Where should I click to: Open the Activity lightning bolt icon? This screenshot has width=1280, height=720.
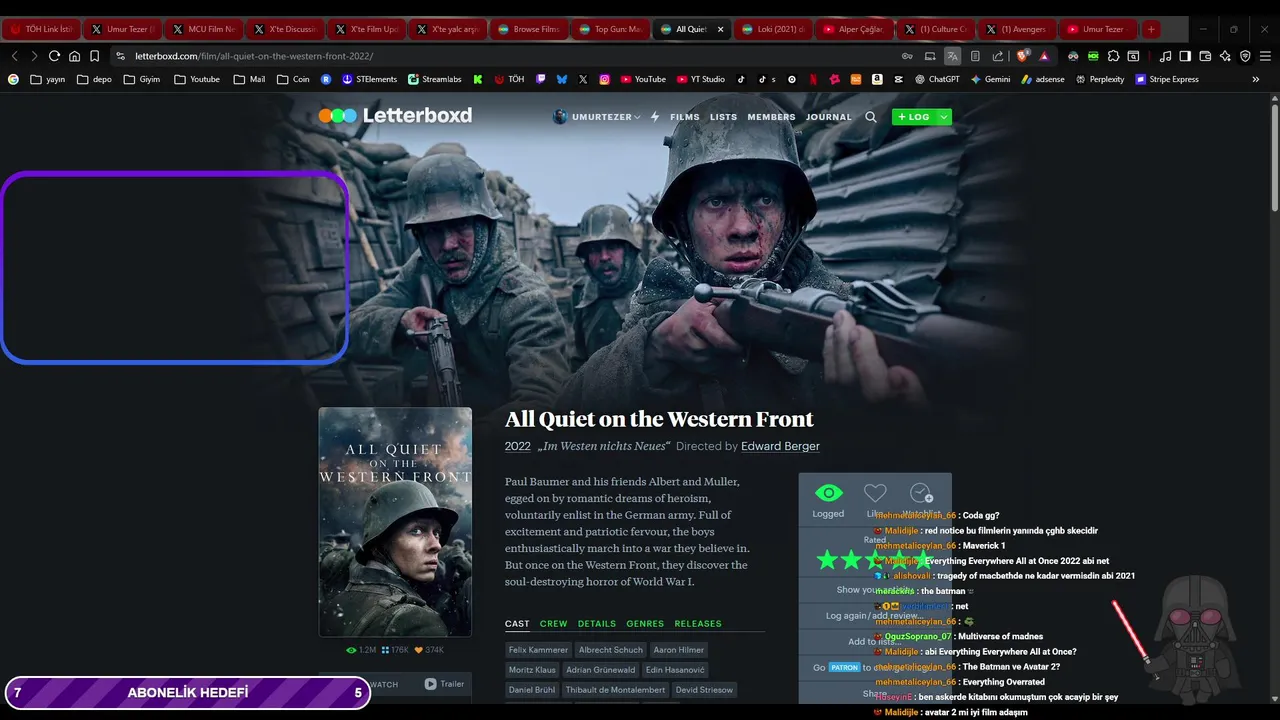[655, 117]
